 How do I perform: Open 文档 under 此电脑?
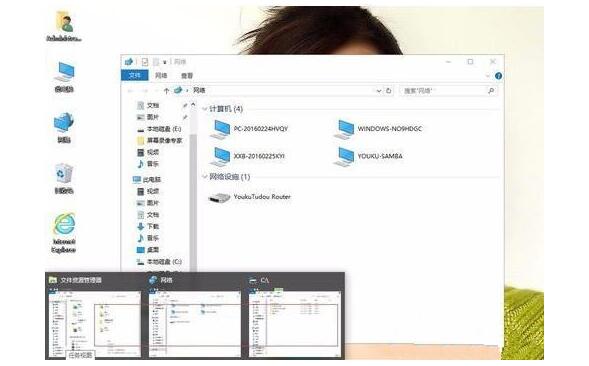point(148,215)
